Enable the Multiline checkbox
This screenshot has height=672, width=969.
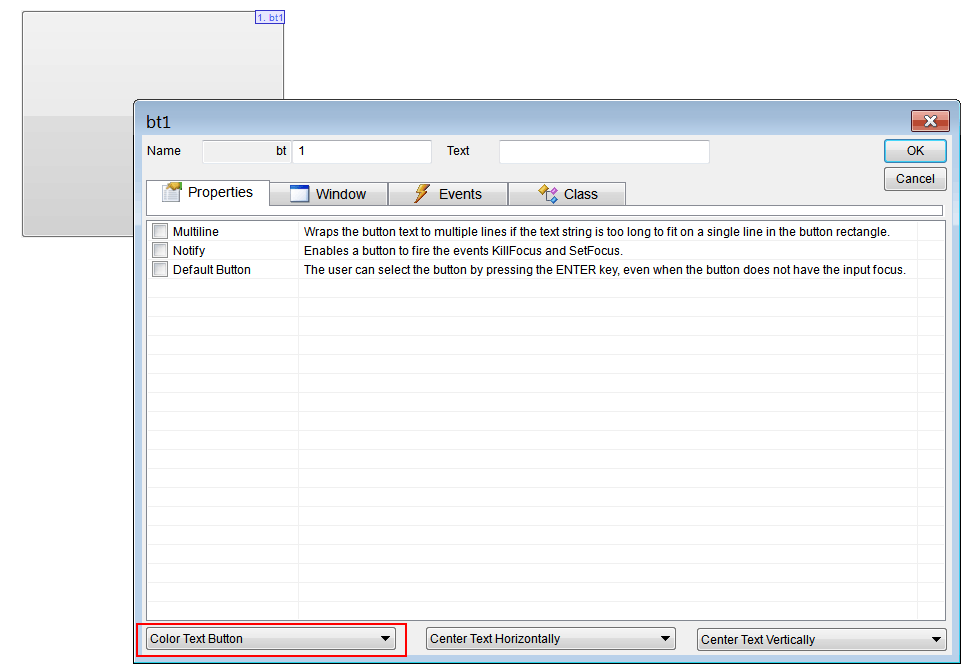point(160,231)
